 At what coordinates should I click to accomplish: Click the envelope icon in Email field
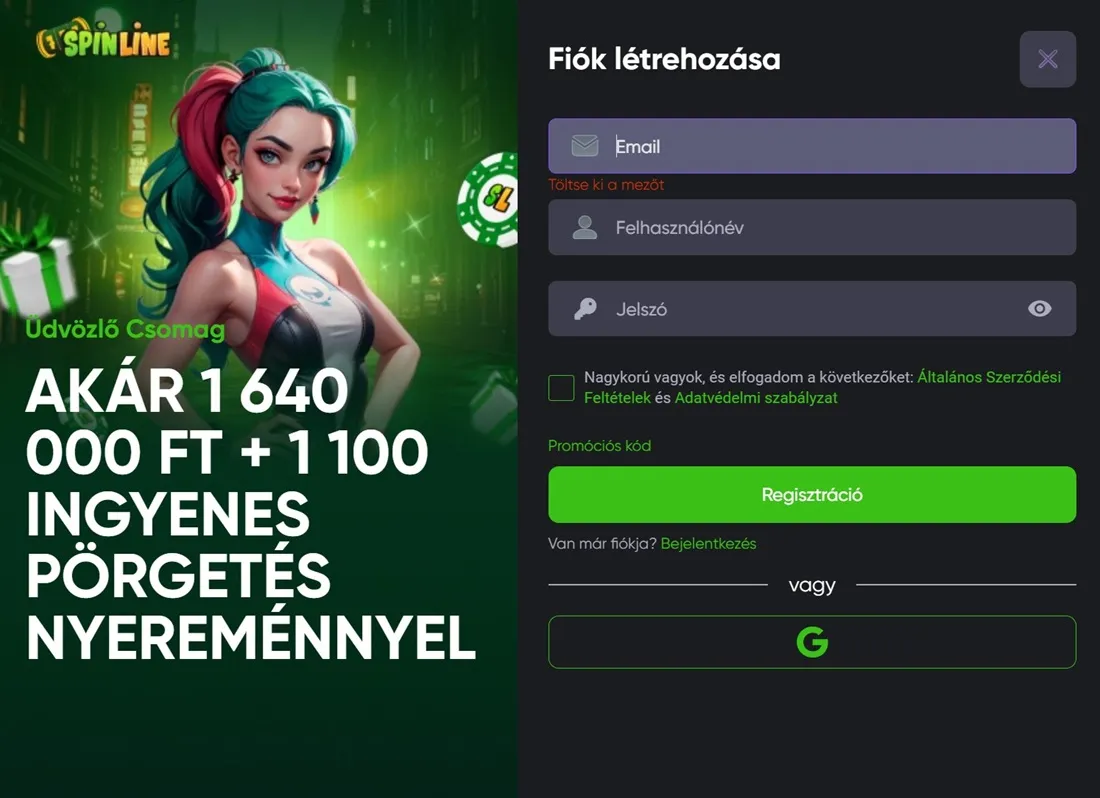click(584, 146)
